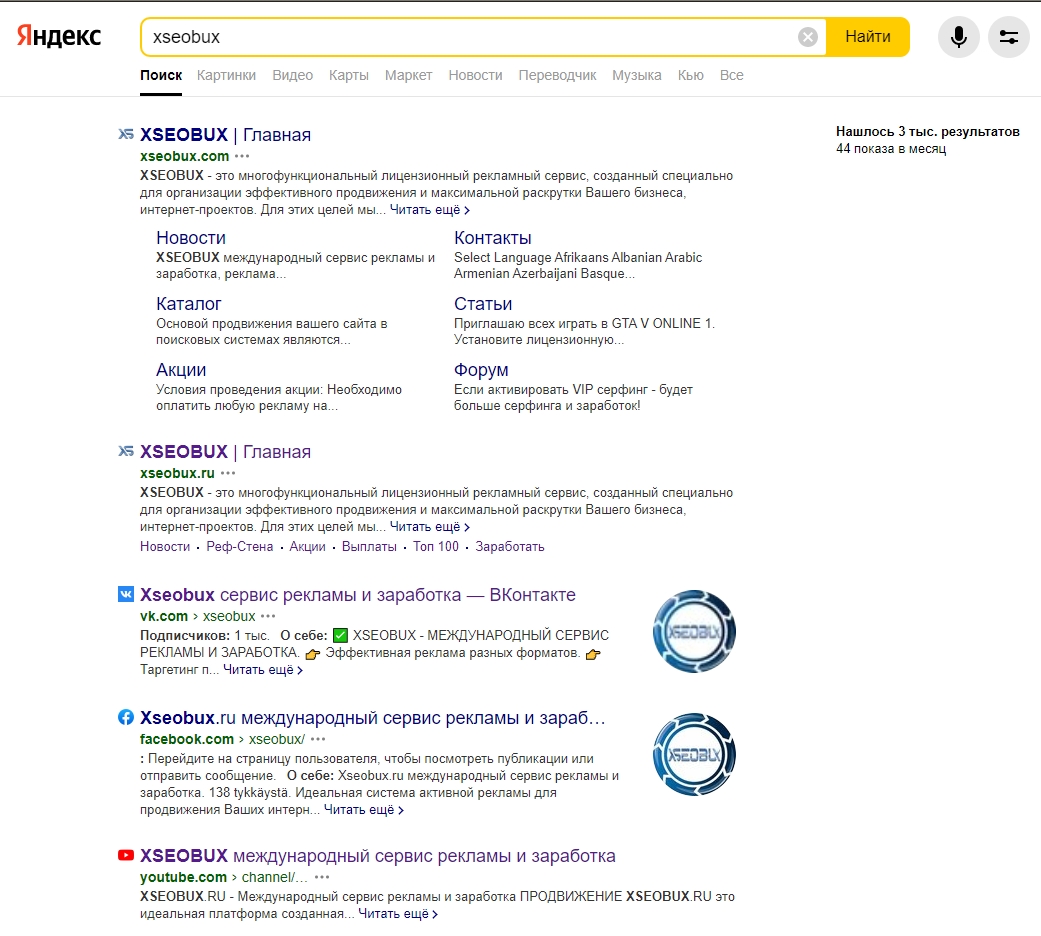The height and width of the screenshot is (936, 1041).
Task: Expand 'Читать ещё' in the YouTube result snippet
Action: [x=398, y=914]
